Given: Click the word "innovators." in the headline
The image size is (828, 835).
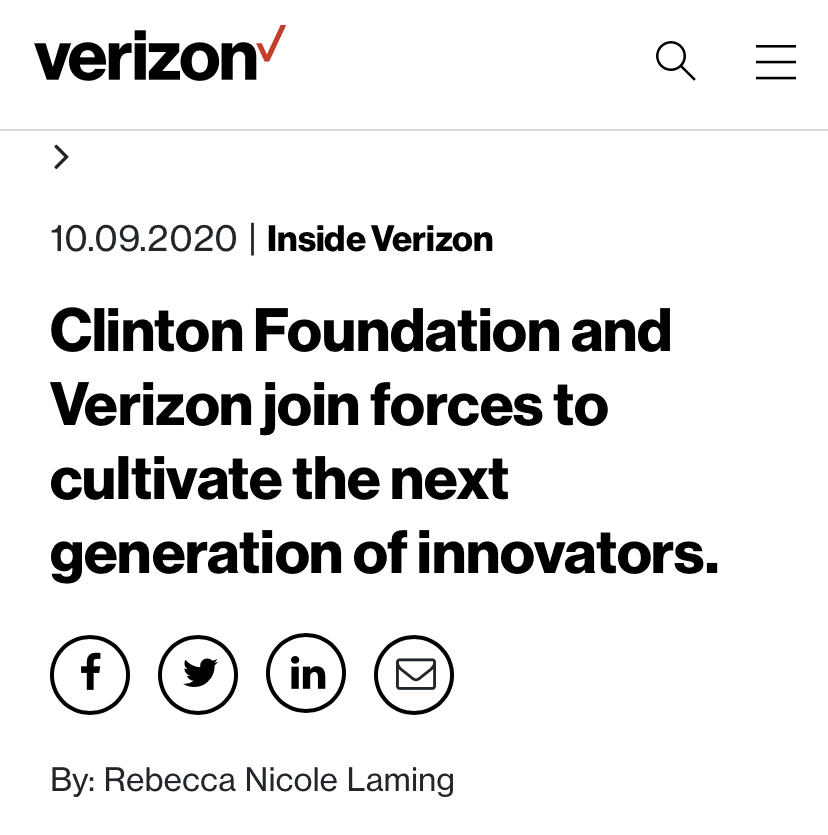Looking at the screenshot, I should [567, 554].
